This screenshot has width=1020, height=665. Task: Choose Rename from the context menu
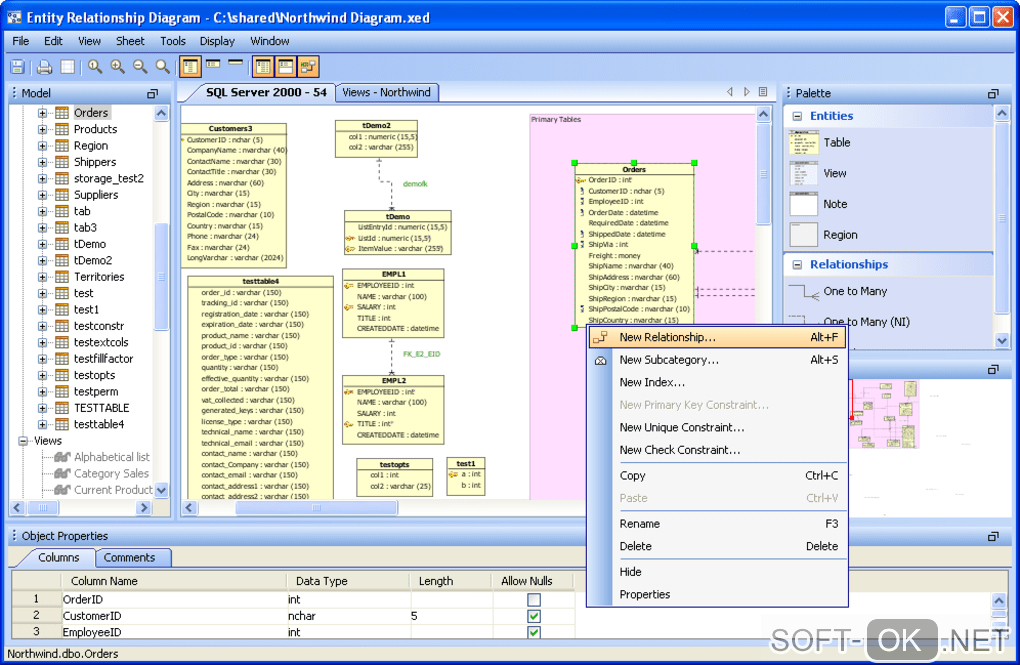tap(717, 524)
